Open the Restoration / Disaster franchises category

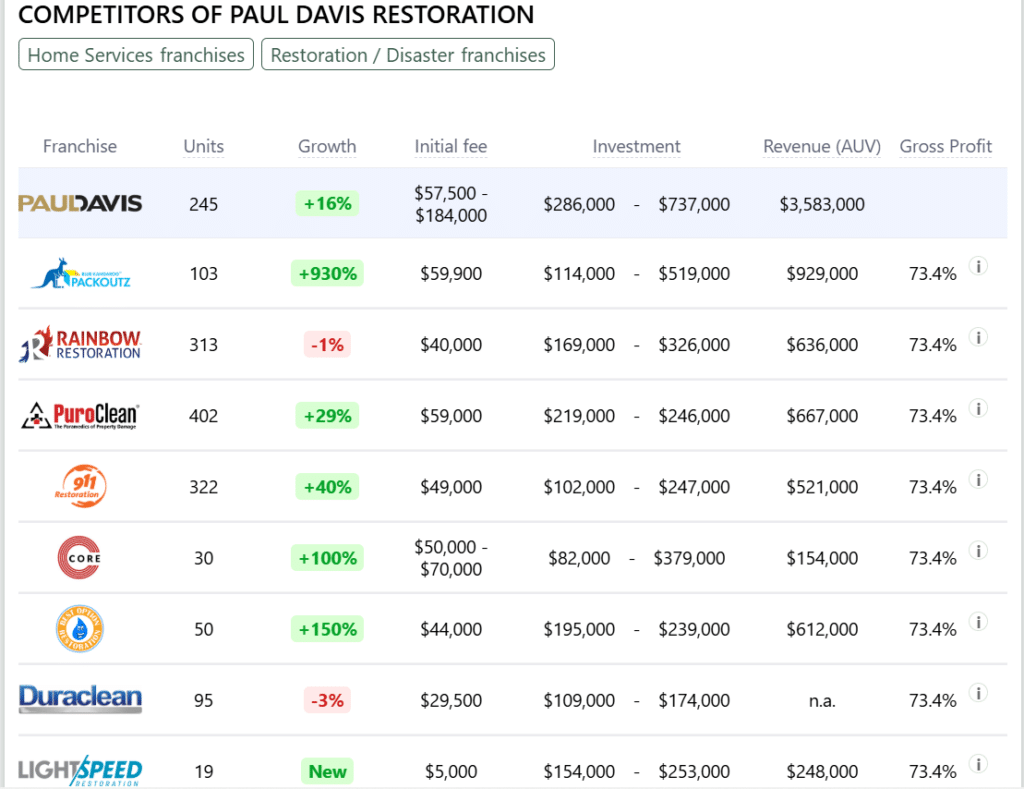[408, 54]
